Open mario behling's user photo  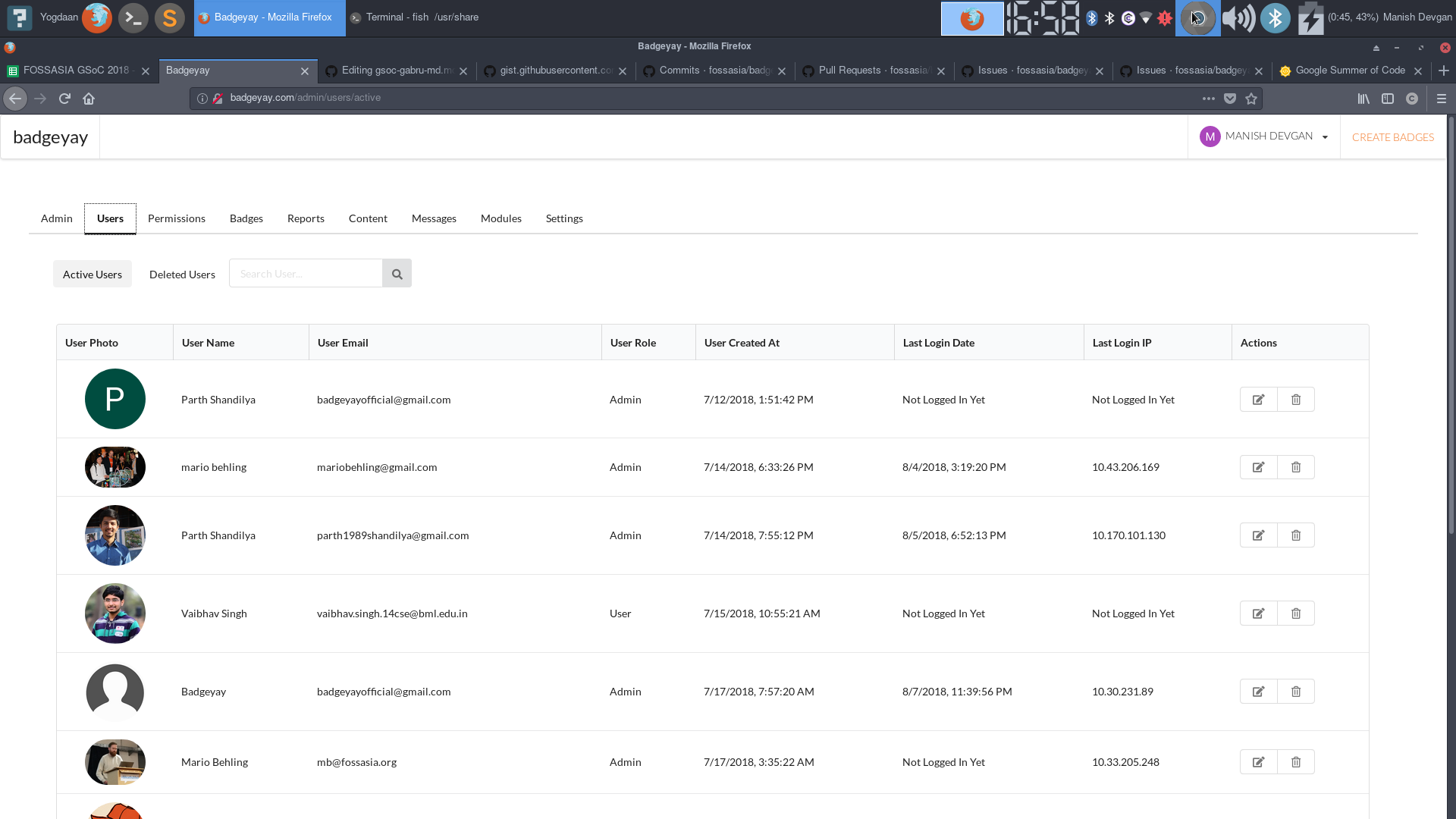[115, 467]
